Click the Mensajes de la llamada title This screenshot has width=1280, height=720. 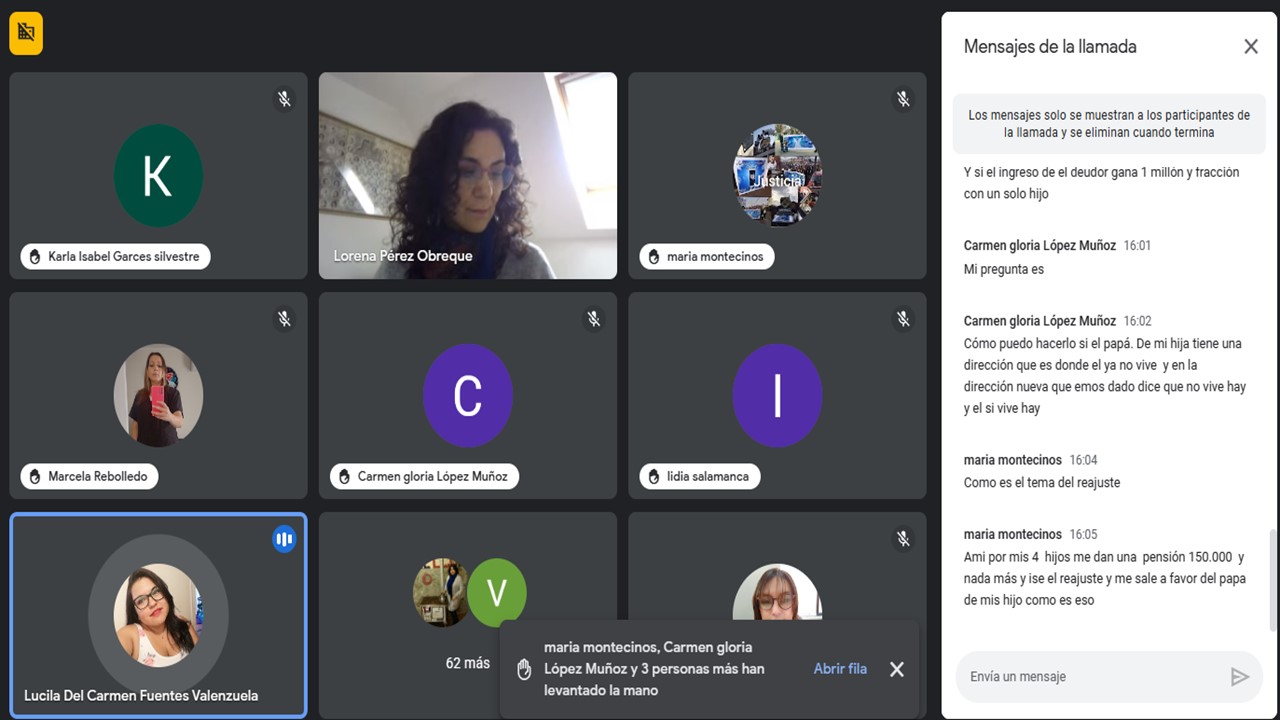1050,46
